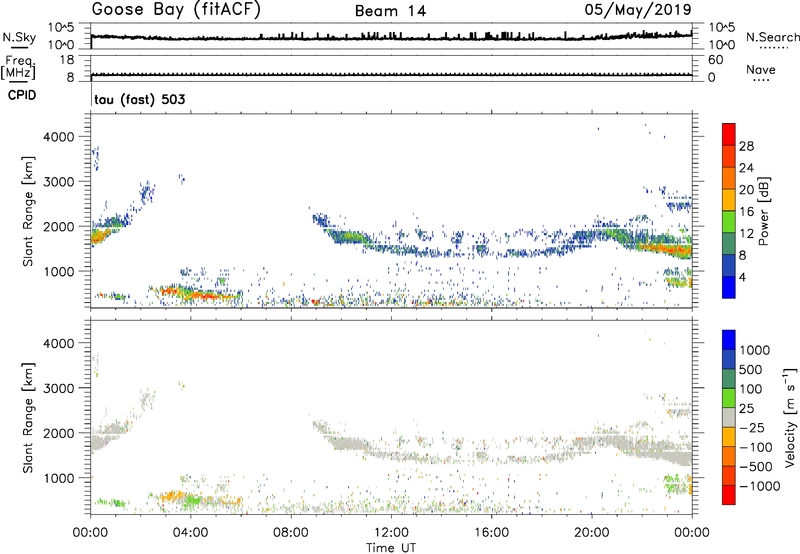The image size is (800, 554).
Task: Click the light green segment of Power color bar
Action: click(729, 221)
